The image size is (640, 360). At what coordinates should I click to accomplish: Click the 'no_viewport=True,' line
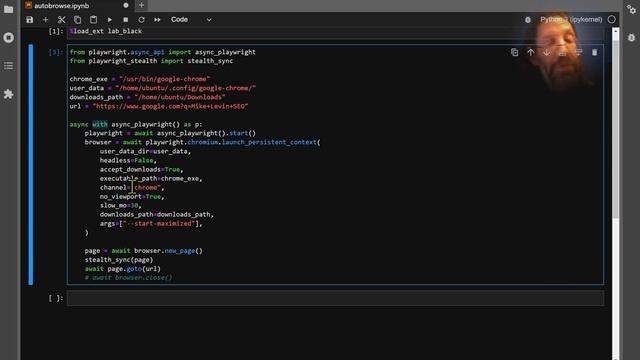(x=132, y=196)
